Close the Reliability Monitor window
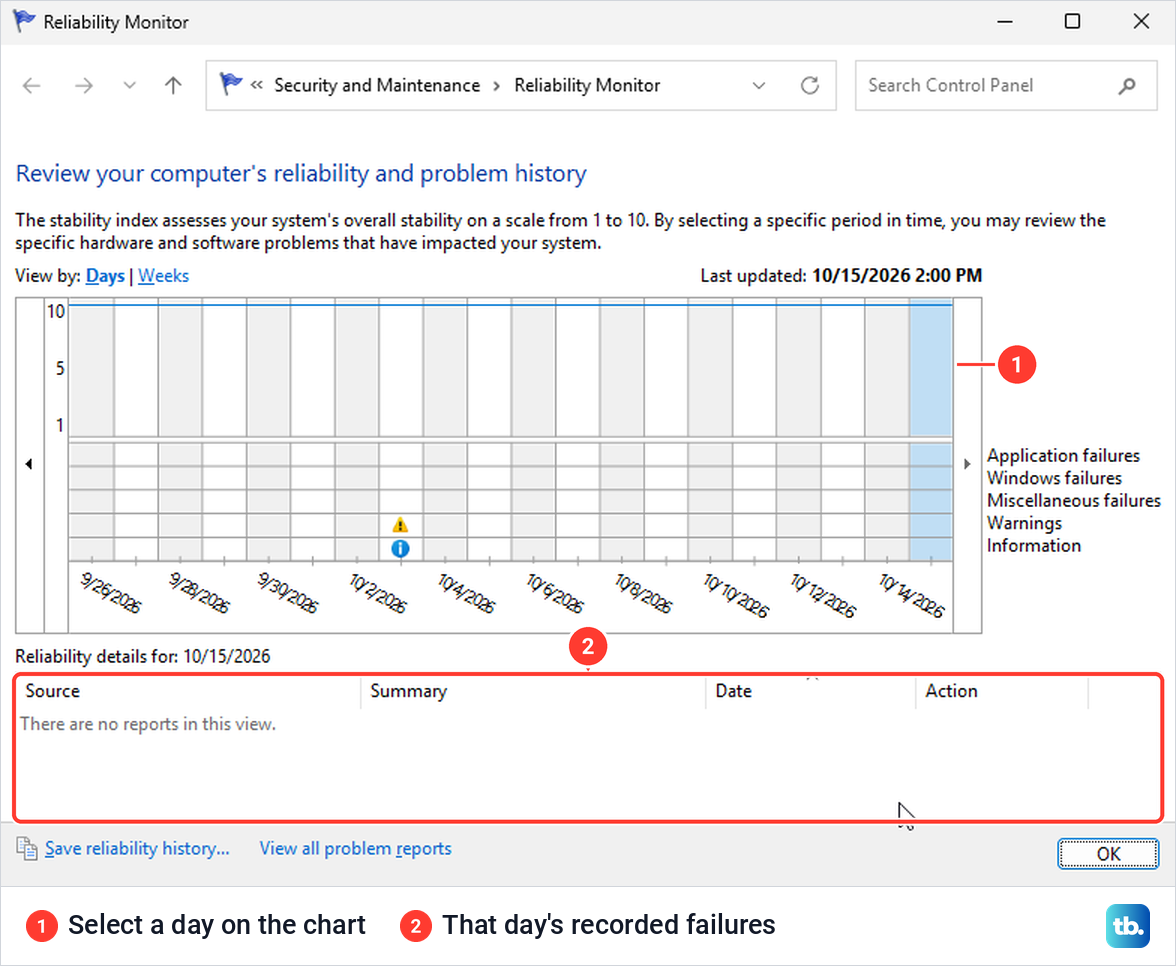Screen dimensions: 1176x966 [x=1141, y=21]
